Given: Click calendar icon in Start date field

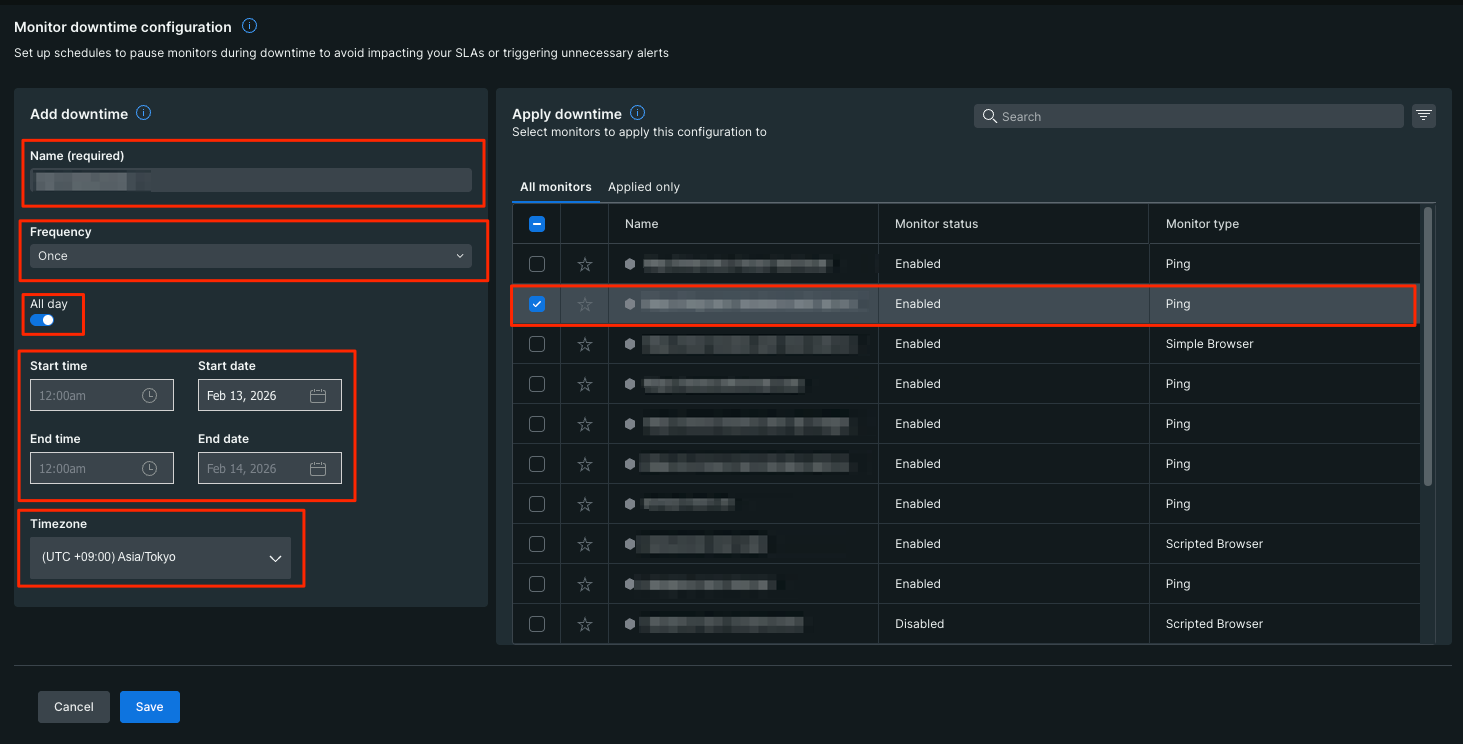Looking at the screenshot, I should pyautogui.click(x=318, y=396).
